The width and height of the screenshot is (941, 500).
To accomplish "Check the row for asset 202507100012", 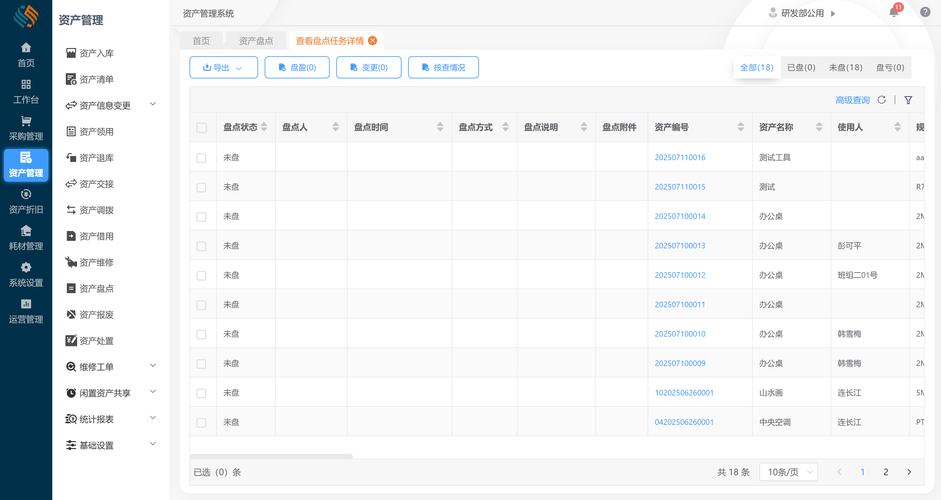I will point(202,276).
